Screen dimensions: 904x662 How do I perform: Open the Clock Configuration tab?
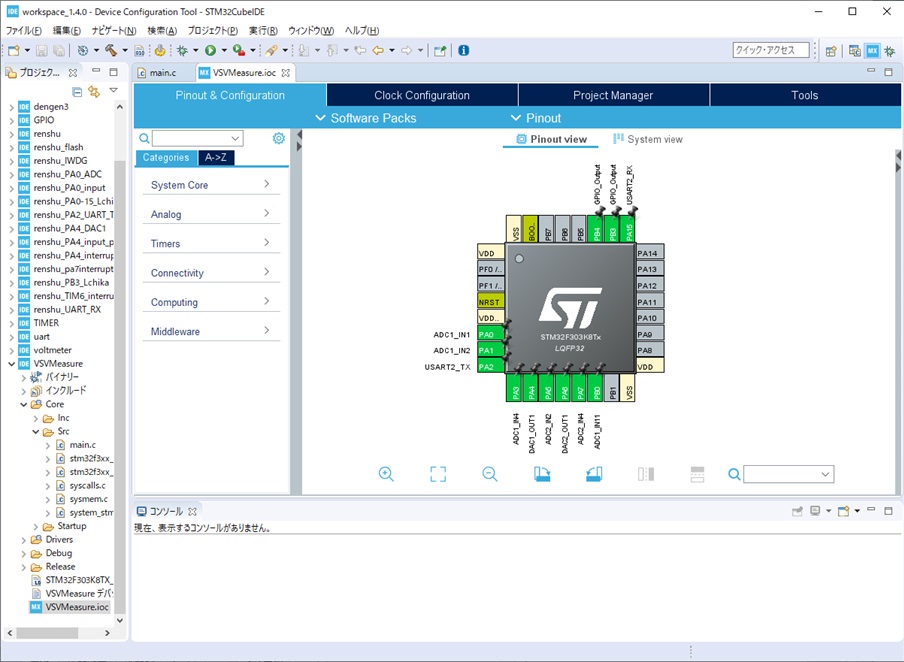[422, 96]
